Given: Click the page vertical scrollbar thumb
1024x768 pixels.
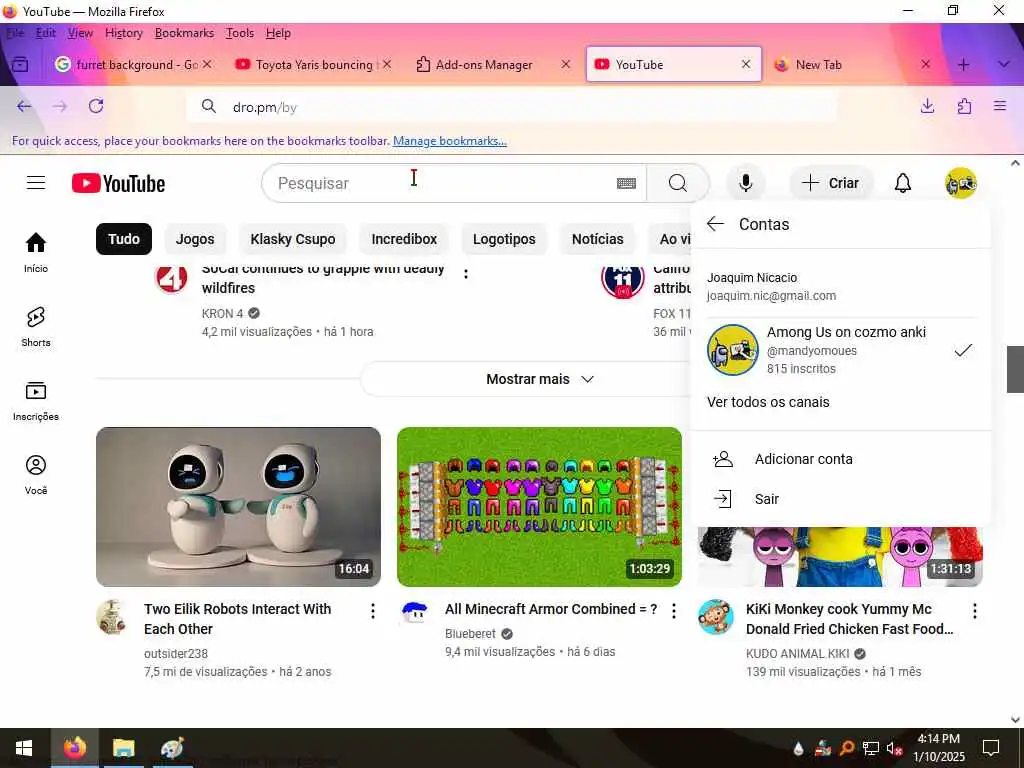Looking at the screenshot, I should 1015,369.
